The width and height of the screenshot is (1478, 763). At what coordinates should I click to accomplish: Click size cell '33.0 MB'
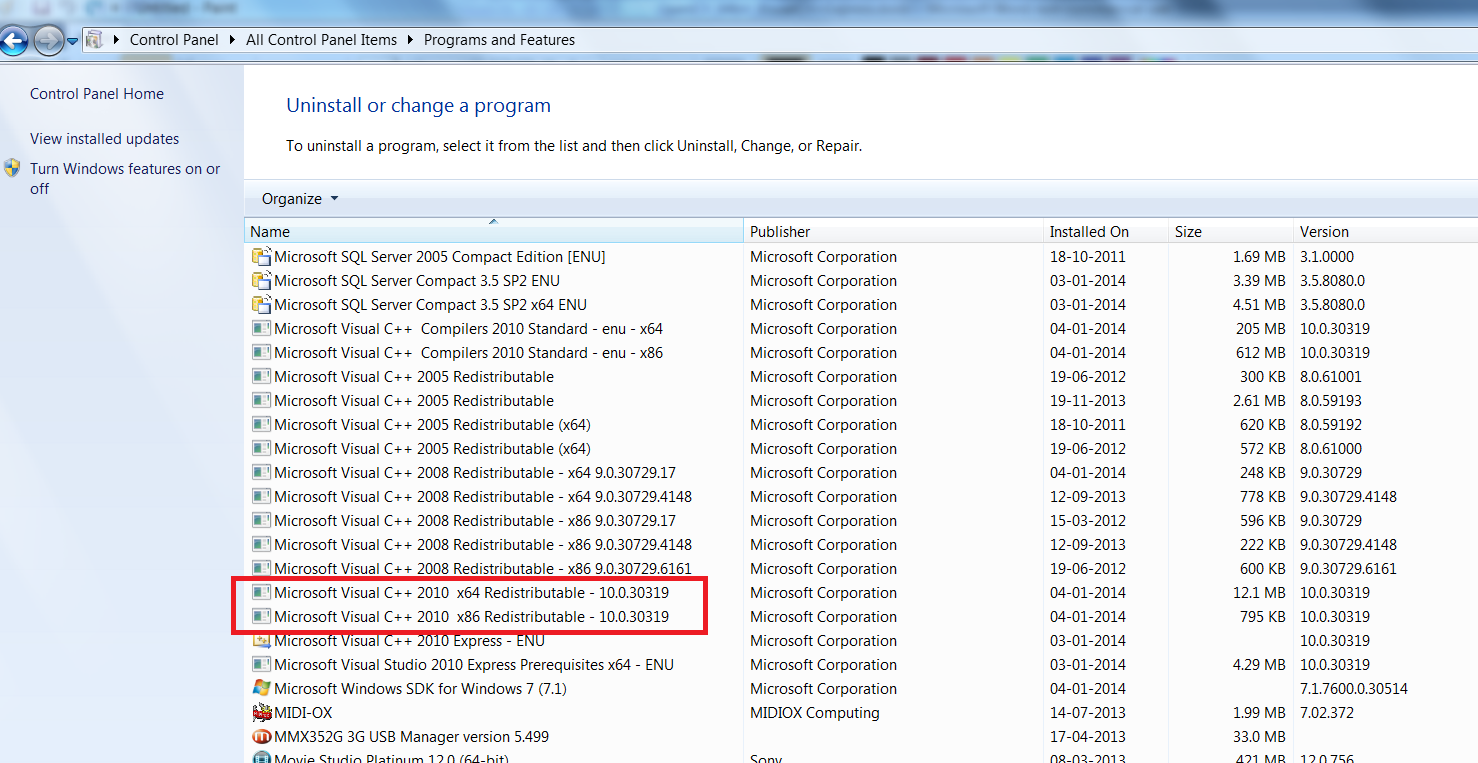[1259, 737]
